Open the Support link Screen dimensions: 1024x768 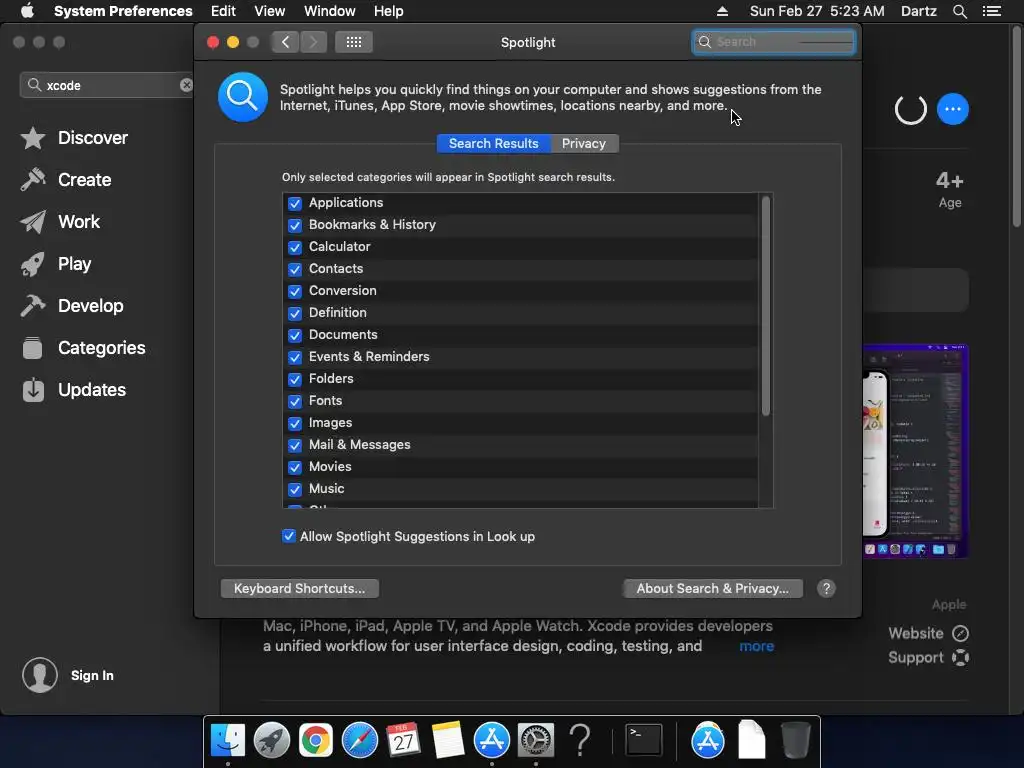(928, 658)
